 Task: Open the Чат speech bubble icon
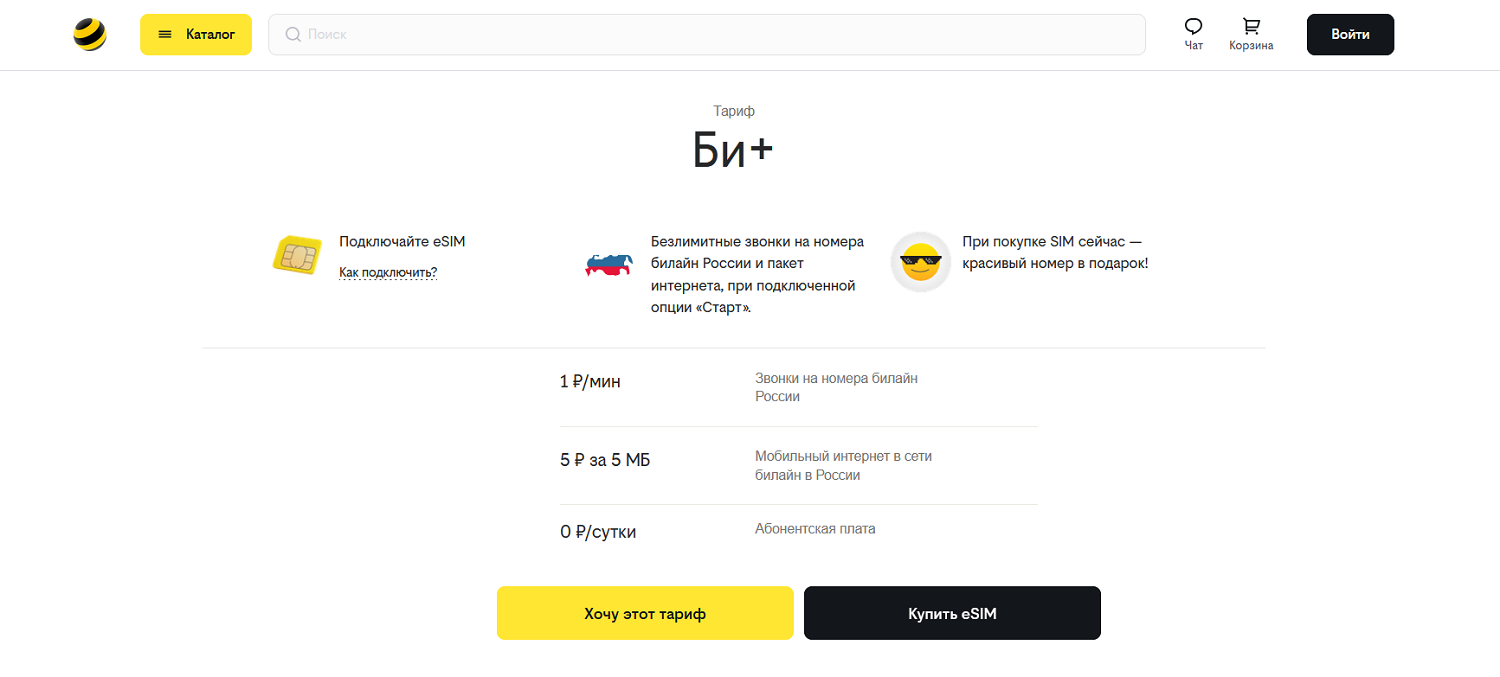click(1193, 27)
